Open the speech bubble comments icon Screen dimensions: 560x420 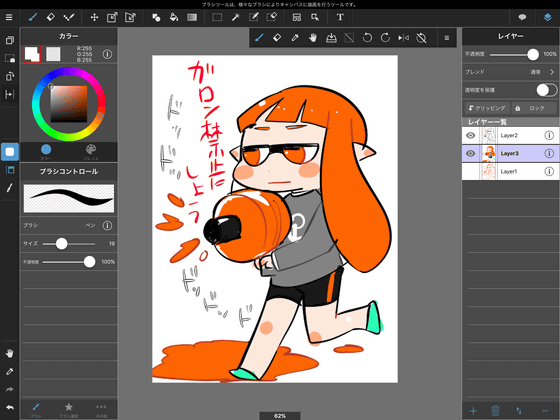522,17
